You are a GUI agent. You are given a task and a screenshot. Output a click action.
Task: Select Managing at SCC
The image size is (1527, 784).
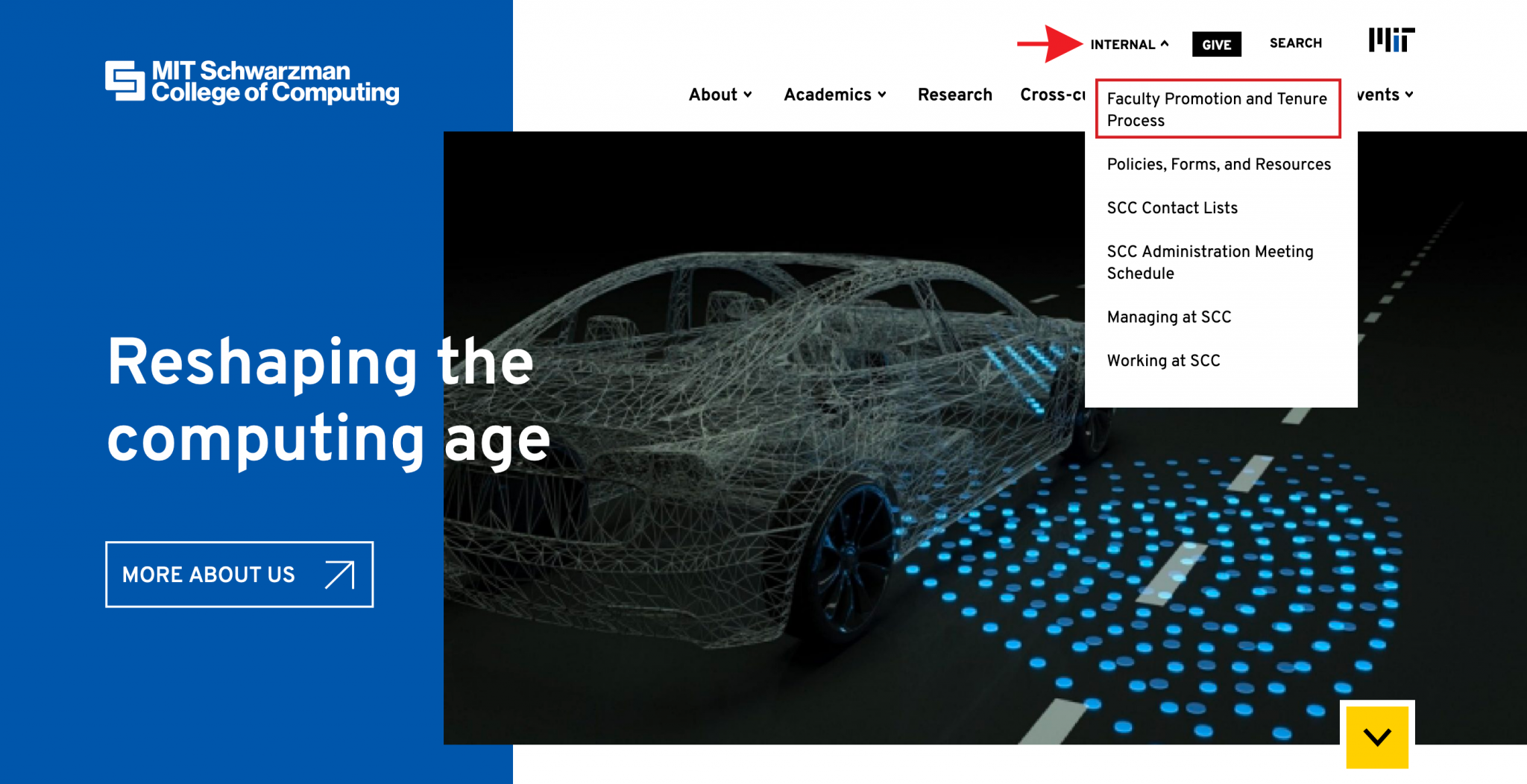click(x=1168, y=317)
